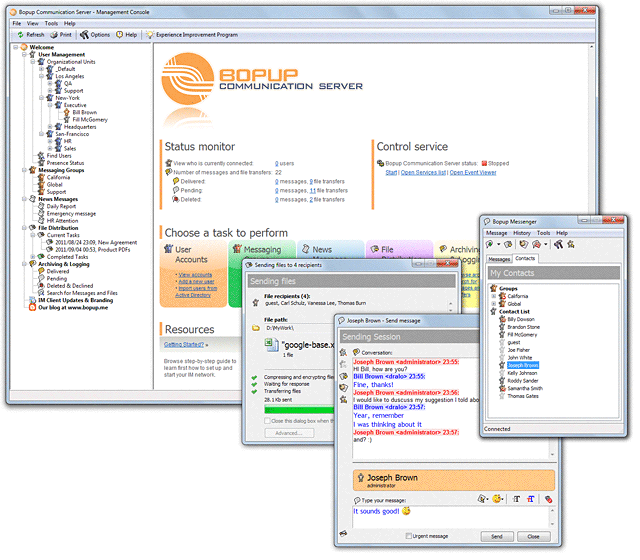Click the View accounts link

[196, 275]
